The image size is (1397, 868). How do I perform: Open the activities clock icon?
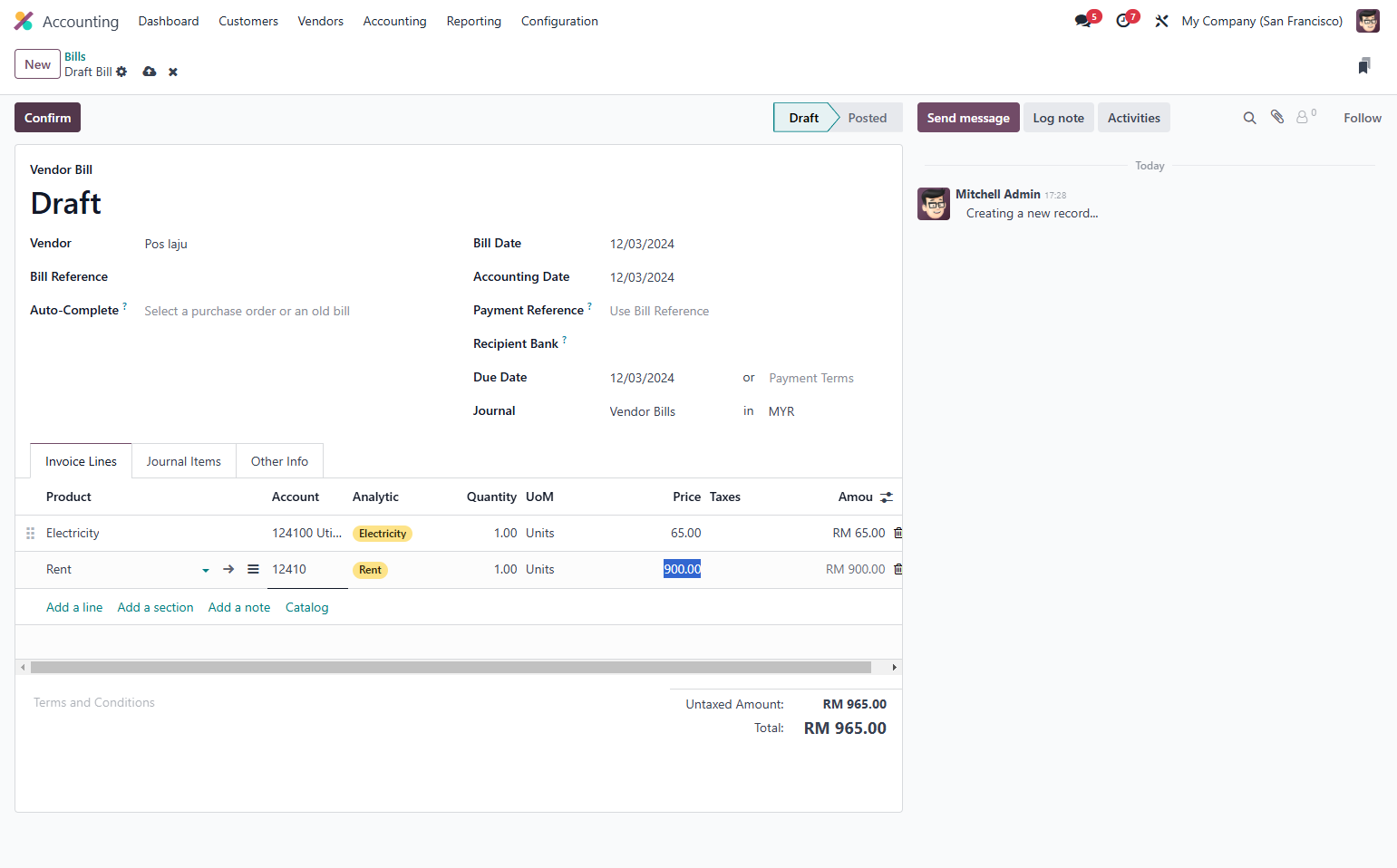[x=1123, y=21]
